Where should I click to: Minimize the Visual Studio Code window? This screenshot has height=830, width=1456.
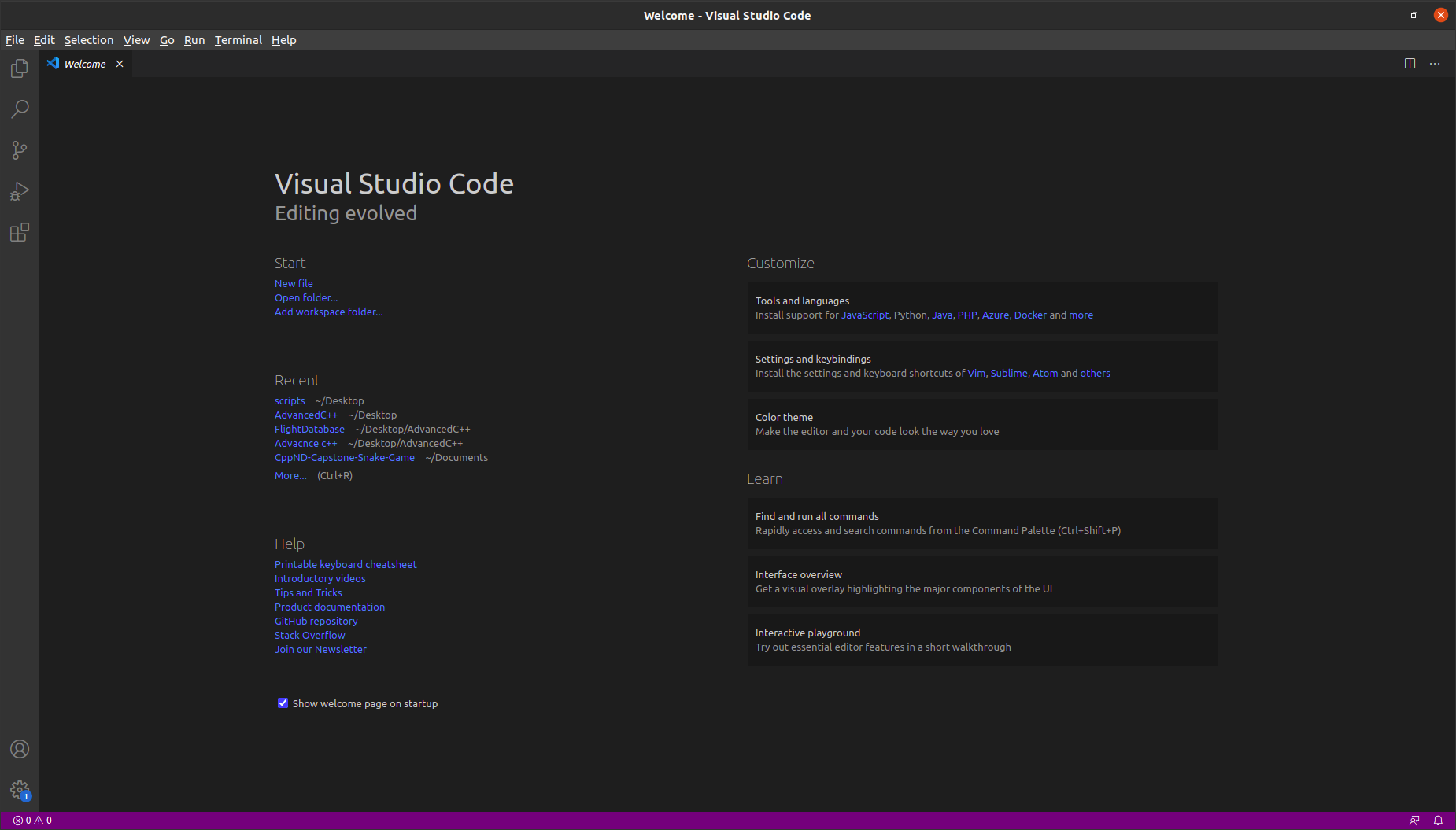click(1388, 16)
